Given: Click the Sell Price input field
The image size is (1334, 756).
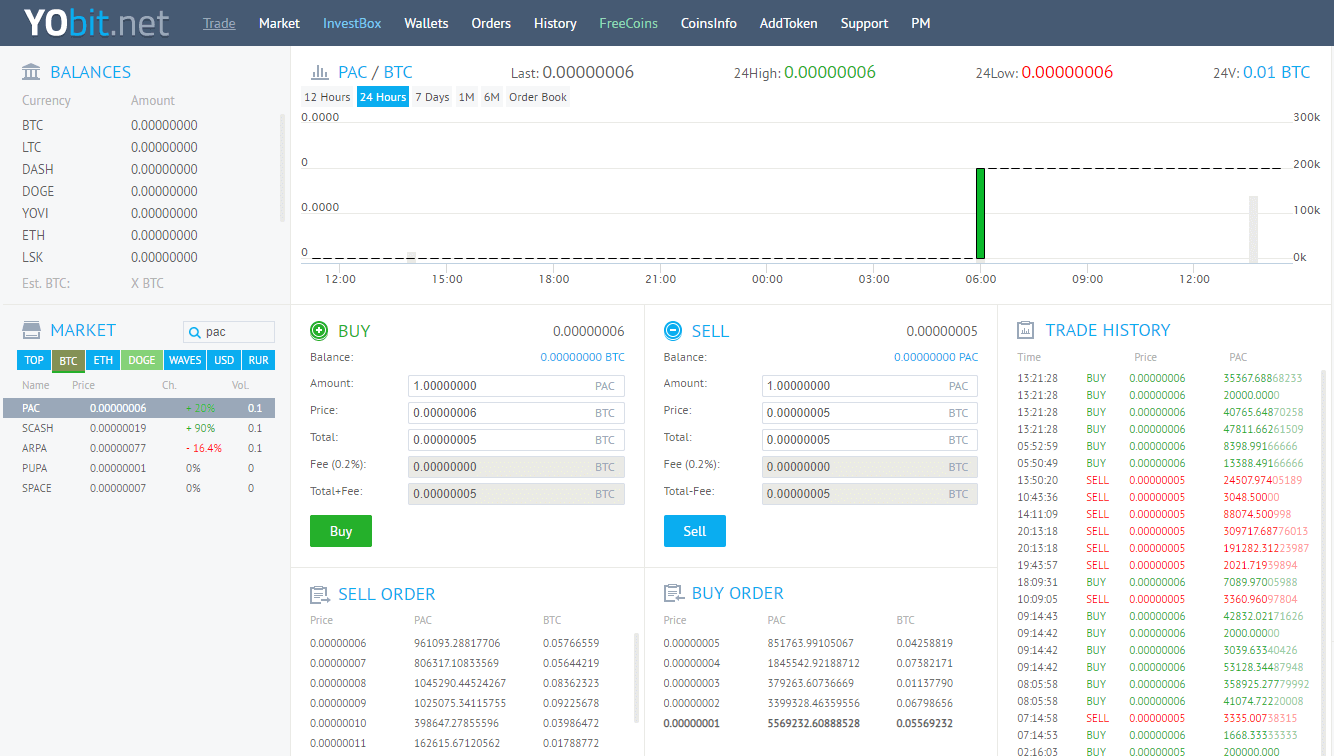Looking at the screenshot, I should (x=870, y=413).
